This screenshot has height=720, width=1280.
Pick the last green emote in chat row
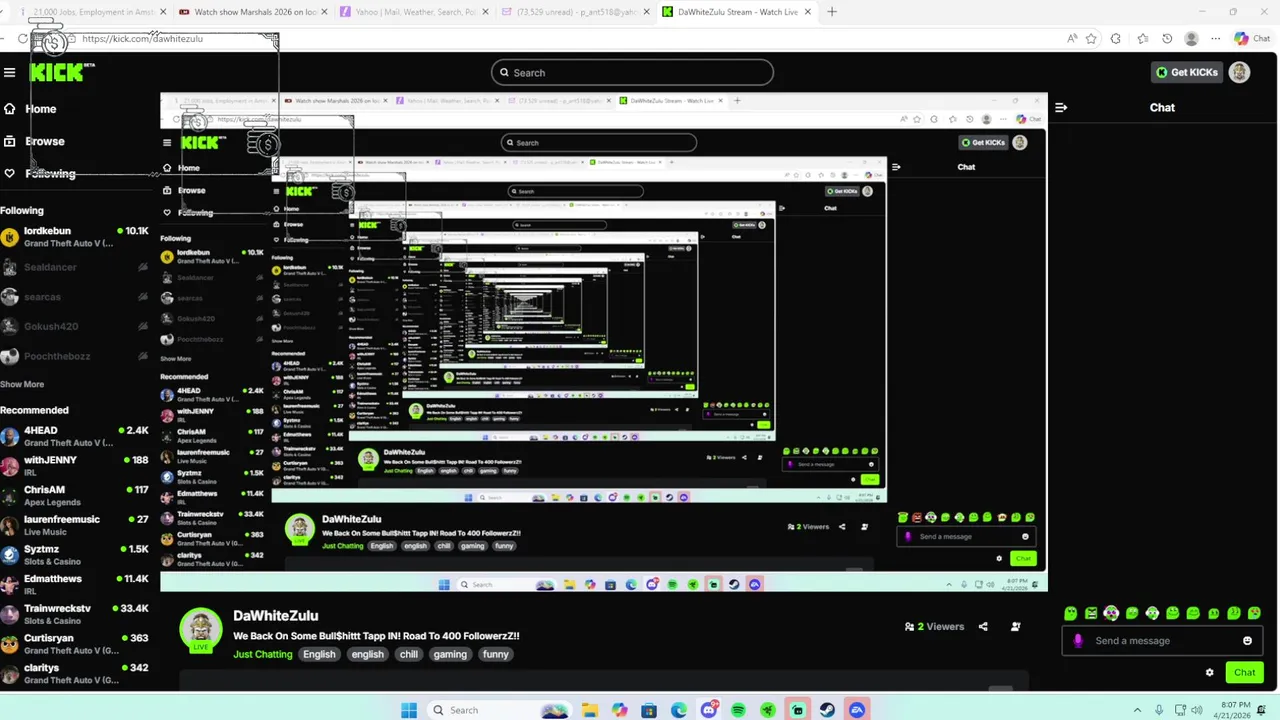point(1254,613)
